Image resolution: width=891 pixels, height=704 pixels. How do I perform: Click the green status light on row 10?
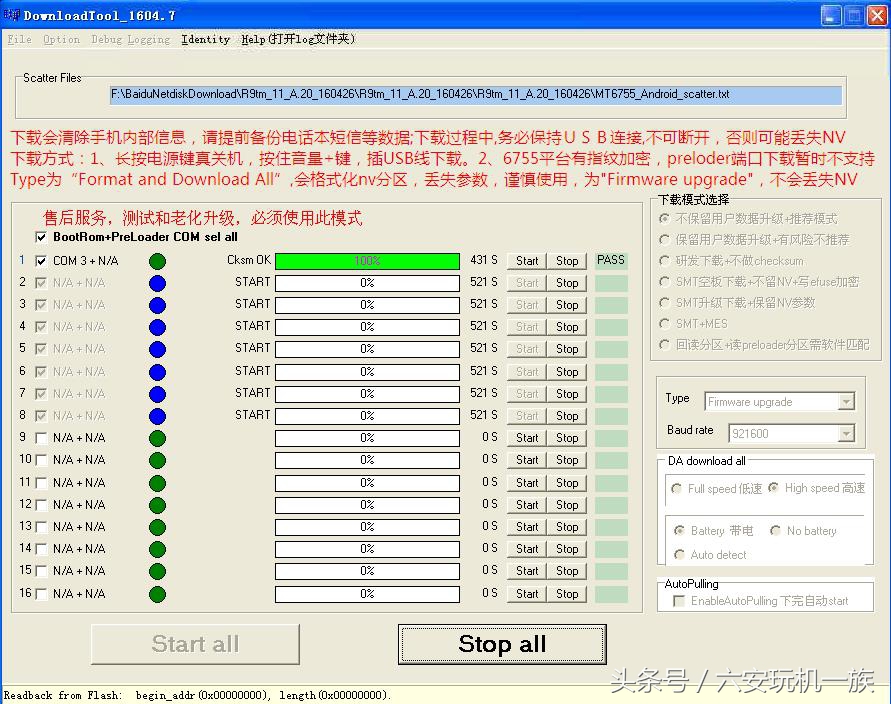click(x=158, y=460)
